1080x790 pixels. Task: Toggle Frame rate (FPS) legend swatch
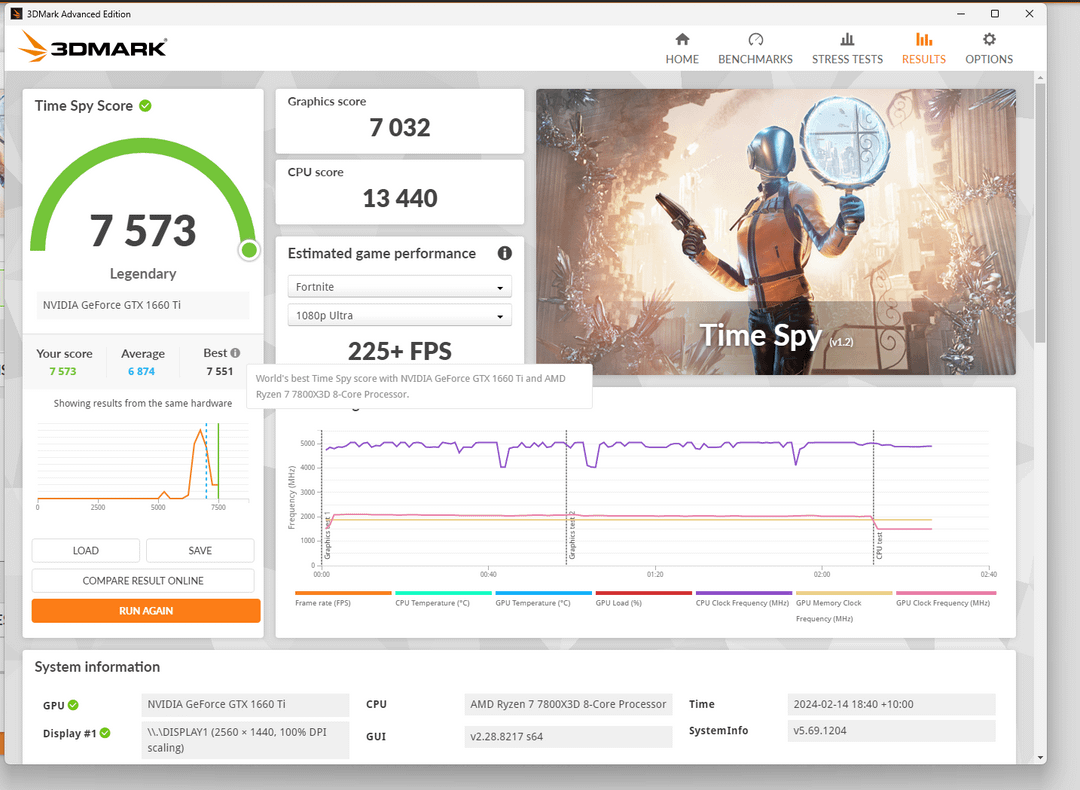(x=343, y=593)
